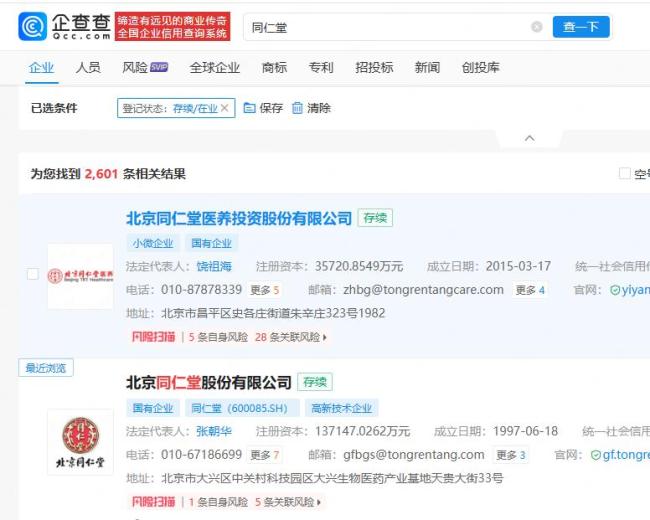Expand 更多 5 phone numbers
The height and width of the screenshot is (520, 650).
point(264,290)
